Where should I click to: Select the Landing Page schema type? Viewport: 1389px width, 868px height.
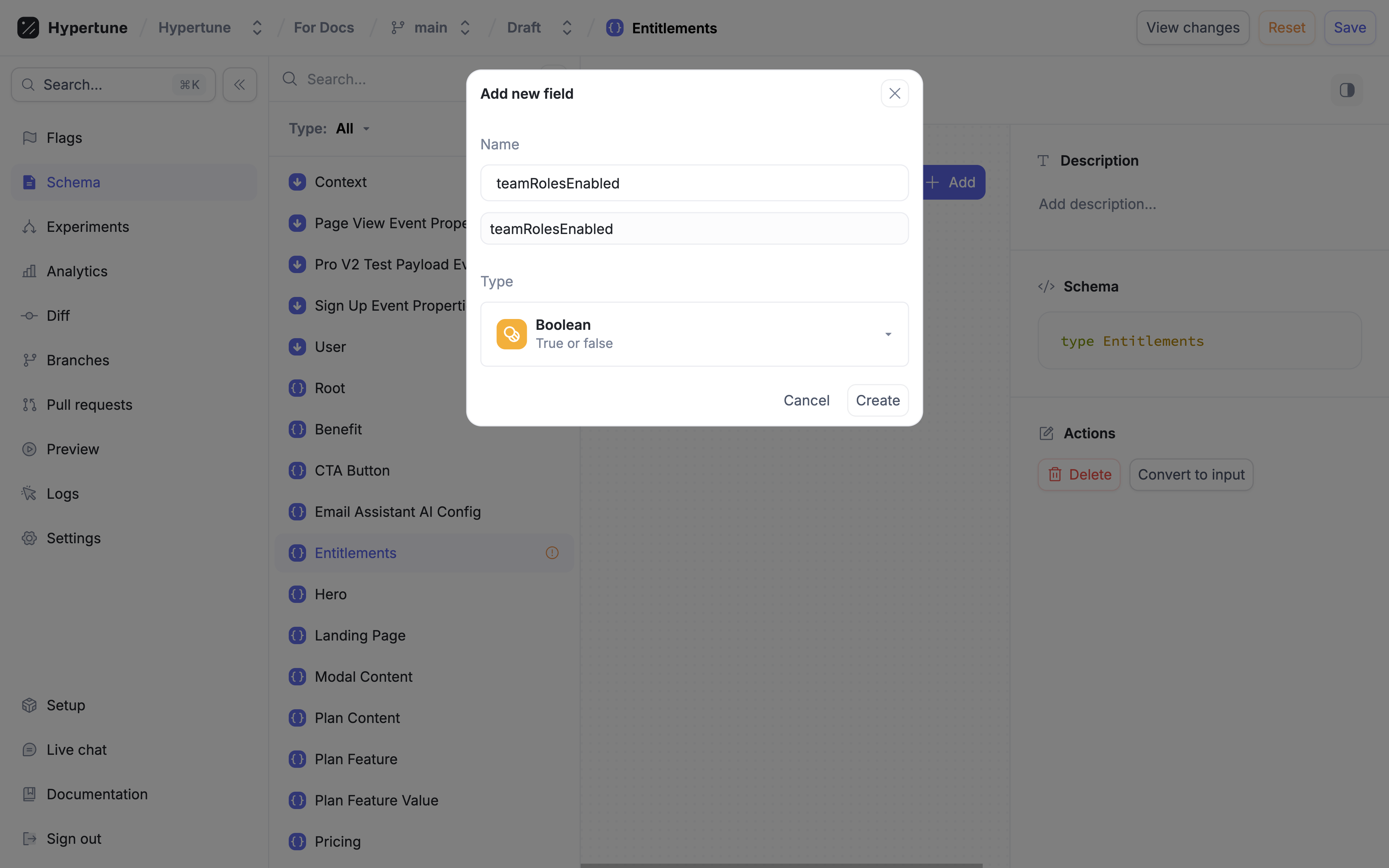(x=359, y=635)
